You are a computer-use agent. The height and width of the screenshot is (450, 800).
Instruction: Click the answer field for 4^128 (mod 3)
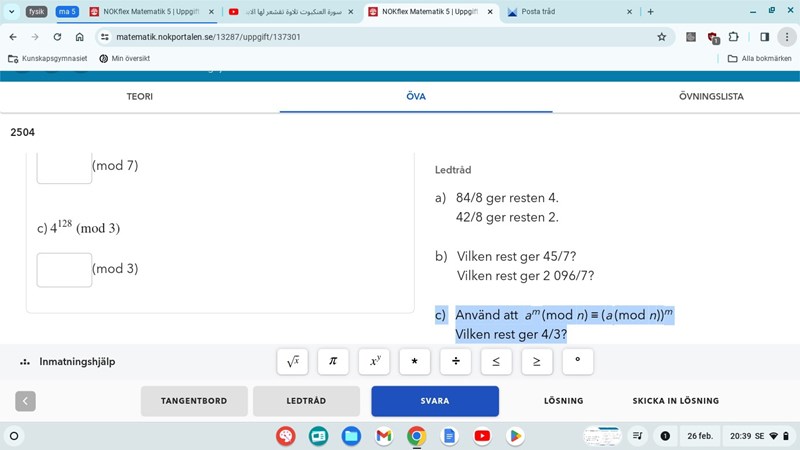click(64, 269)
